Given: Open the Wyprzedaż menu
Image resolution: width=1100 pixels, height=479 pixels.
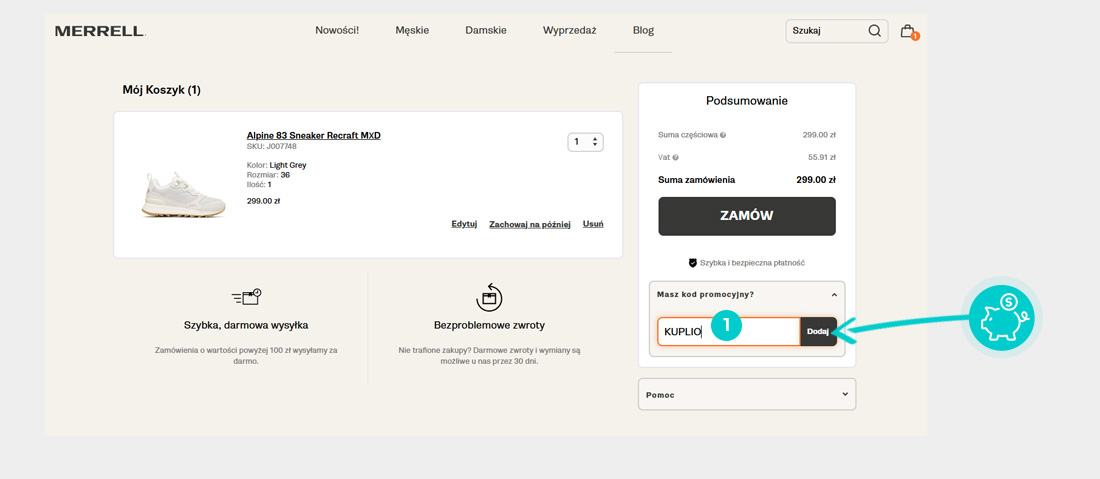Looking at the screenshot, I should [570, 31].
